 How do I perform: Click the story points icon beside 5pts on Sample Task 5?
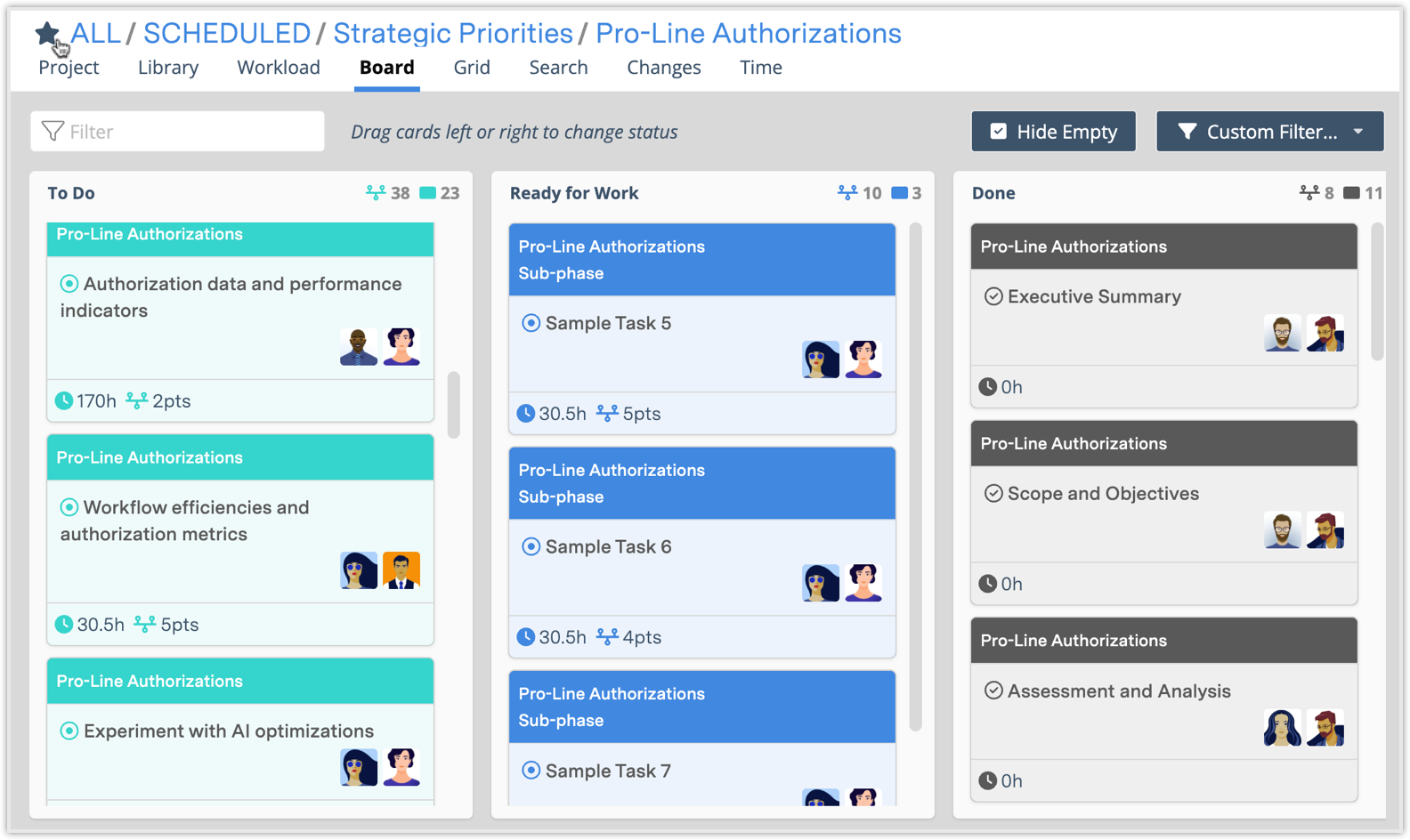[x=607, y=414]
